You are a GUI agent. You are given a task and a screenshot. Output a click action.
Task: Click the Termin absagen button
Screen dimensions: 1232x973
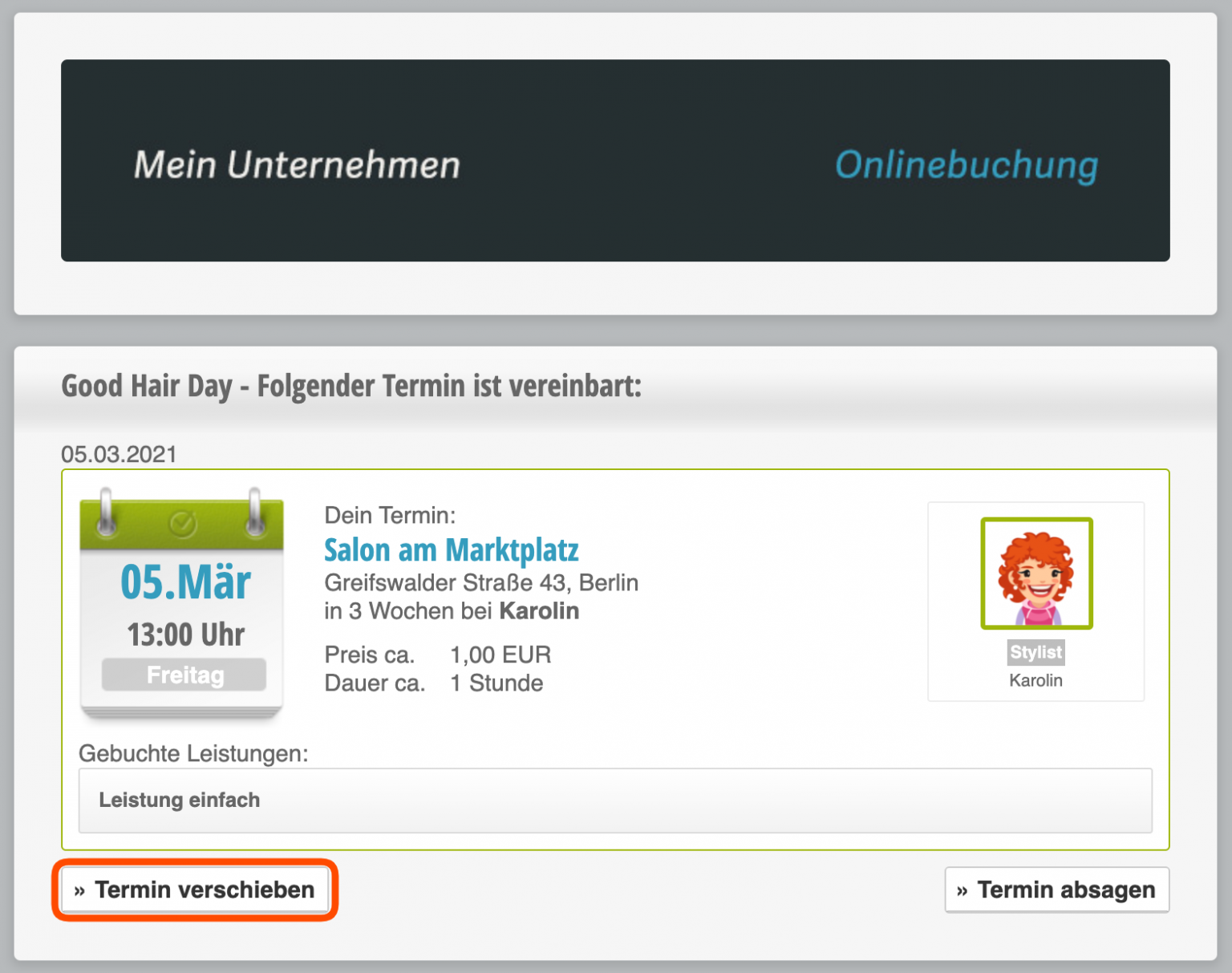1057,890
